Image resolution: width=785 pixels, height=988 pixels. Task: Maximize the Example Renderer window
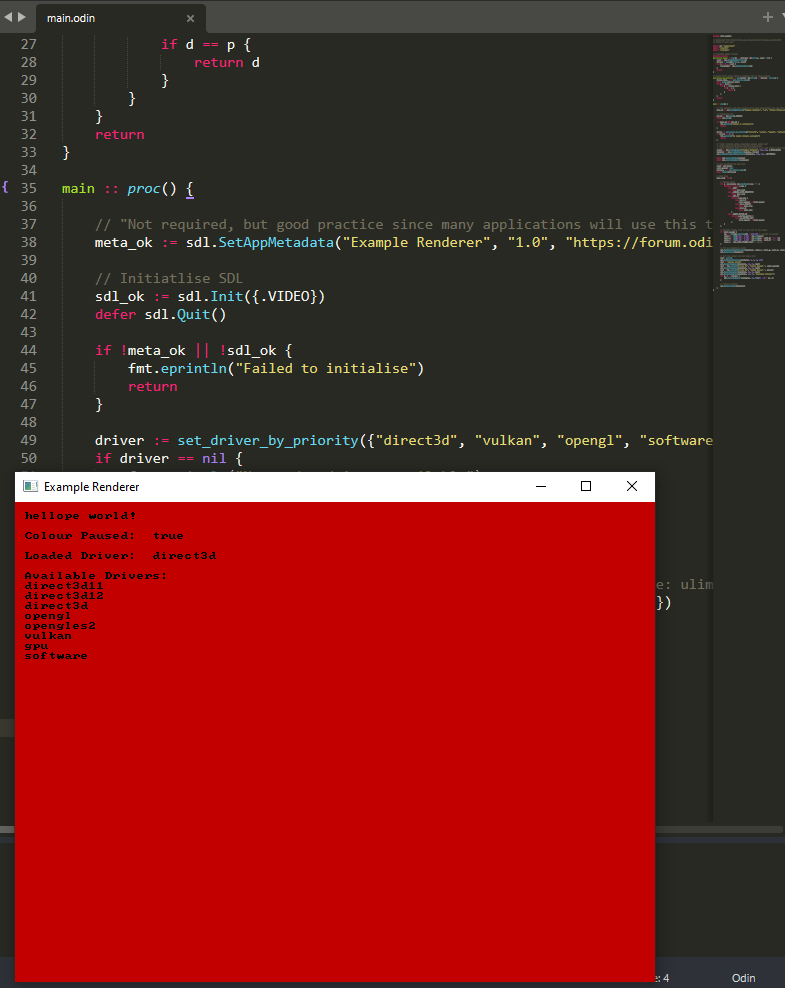point(586,486)
